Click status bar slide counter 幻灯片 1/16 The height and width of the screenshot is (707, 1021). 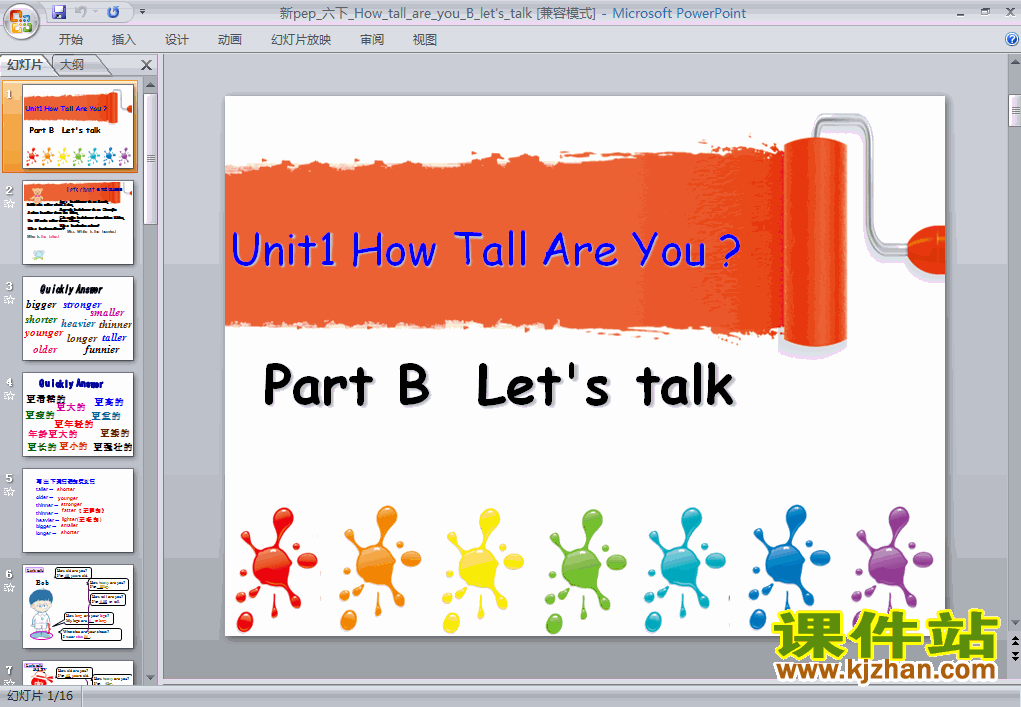click(x=40, y=696)
